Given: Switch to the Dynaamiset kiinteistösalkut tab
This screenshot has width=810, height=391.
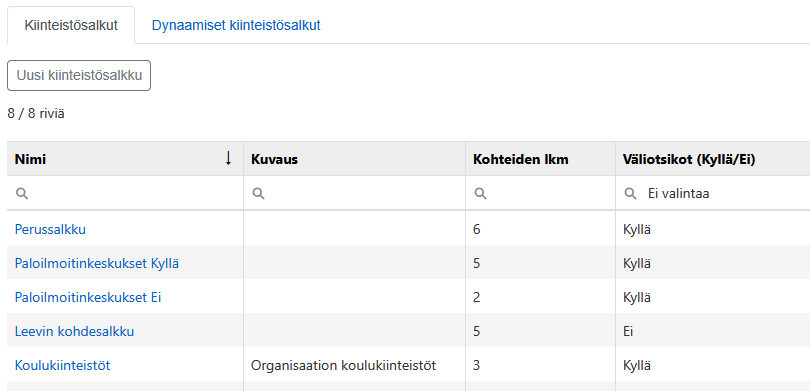Looking at the screenshot, I should coord(236,25).
